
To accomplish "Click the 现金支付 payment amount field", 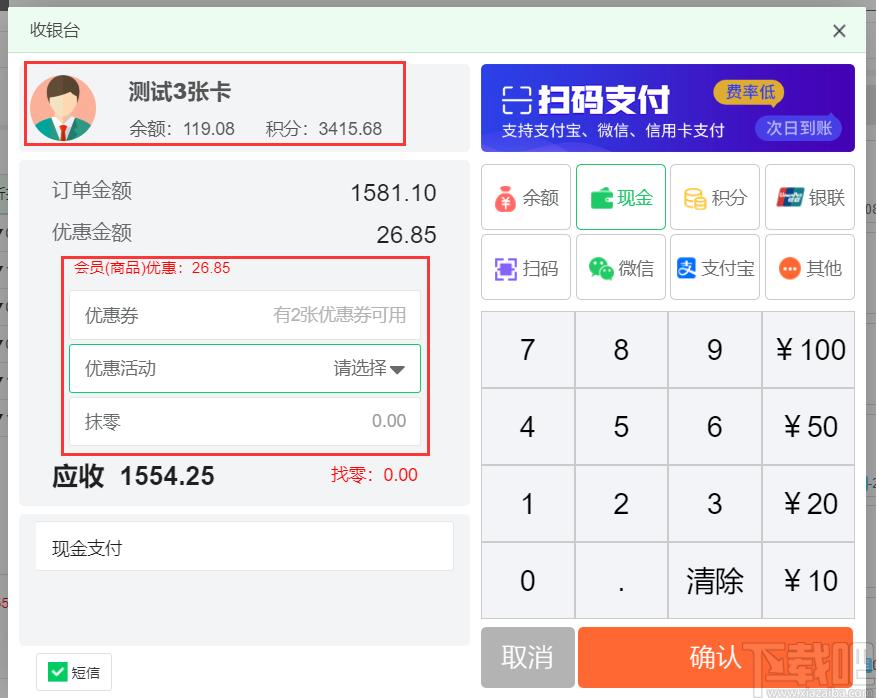I will point(244,546).
